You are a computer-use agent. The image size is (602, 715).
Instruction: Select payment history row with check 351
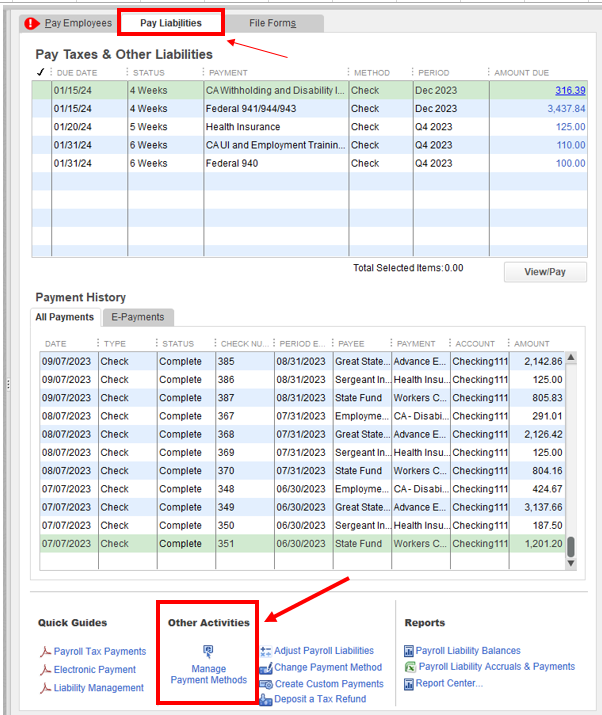tap(302, 544)
